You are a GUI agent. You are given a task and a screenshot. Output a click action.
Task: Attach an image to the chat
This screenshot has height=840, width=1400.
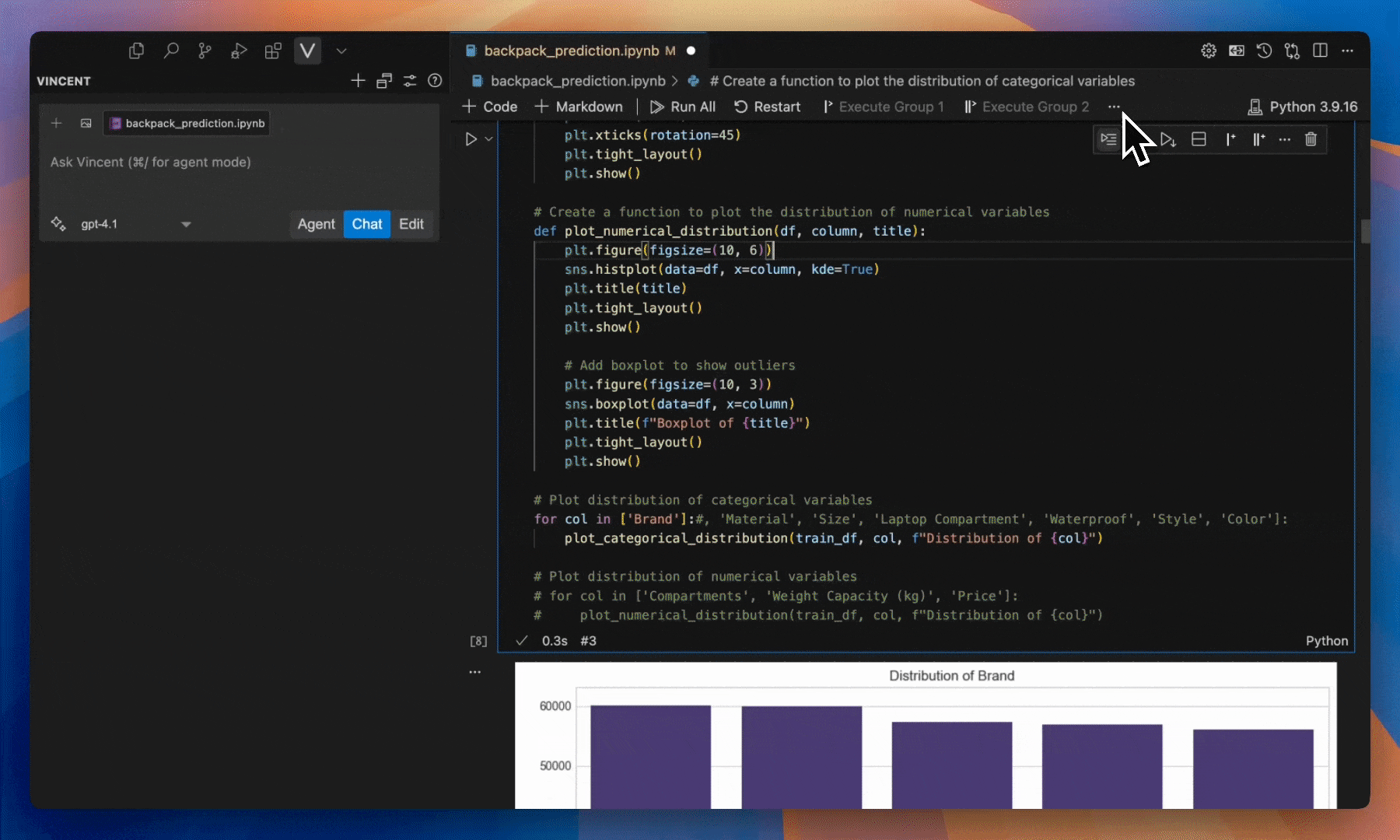(x=86, y=123)
